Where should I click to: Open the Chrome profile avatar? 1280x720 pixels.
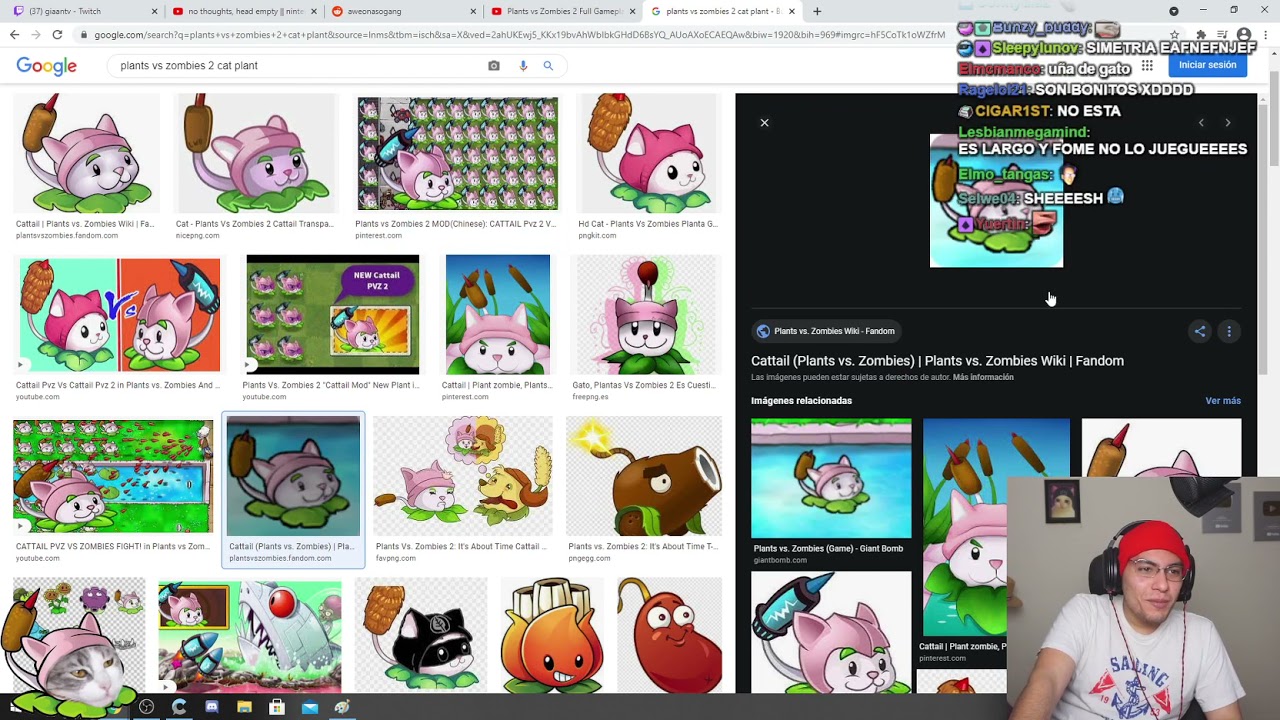click(x=1243, y=34)
